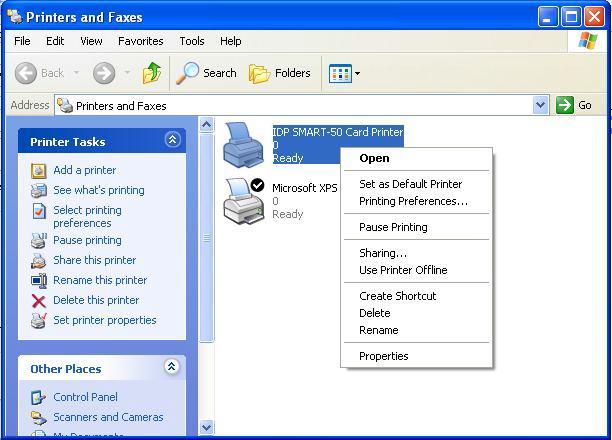Screen dimensions: 612x440
Task: Open the Views icon menu
Action: point(340,73)
